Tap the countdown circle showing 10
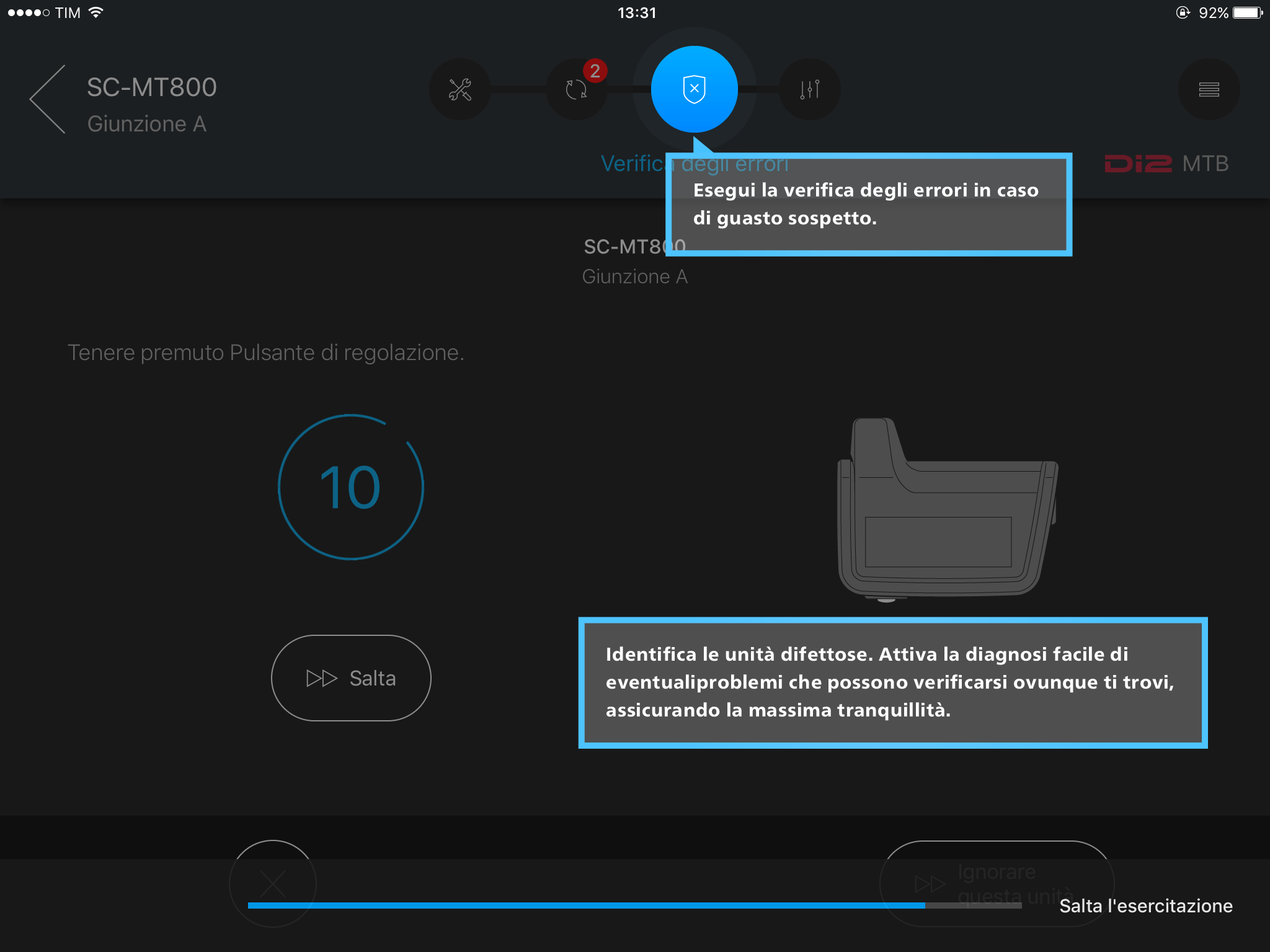1270x952 pixels. (351, 487)
